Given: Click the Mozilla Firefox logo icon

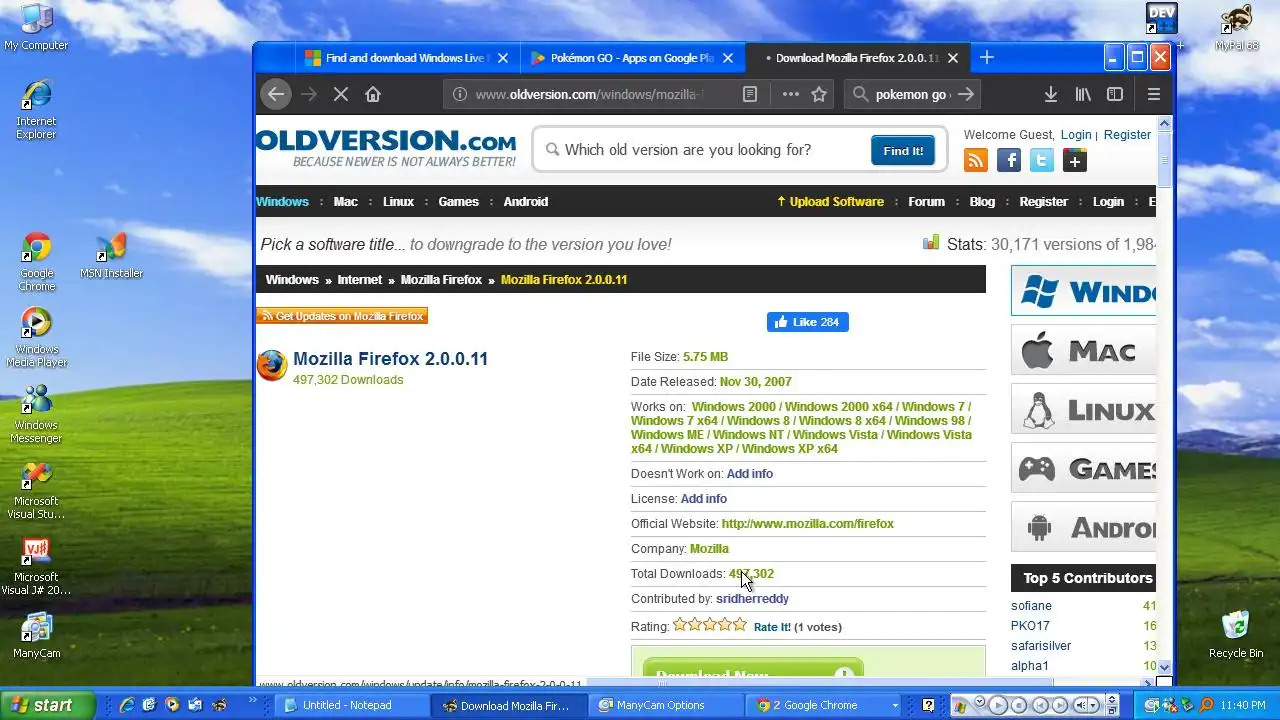Looking at the screenshot, I should pyautogui.click(x=272, y=365).
